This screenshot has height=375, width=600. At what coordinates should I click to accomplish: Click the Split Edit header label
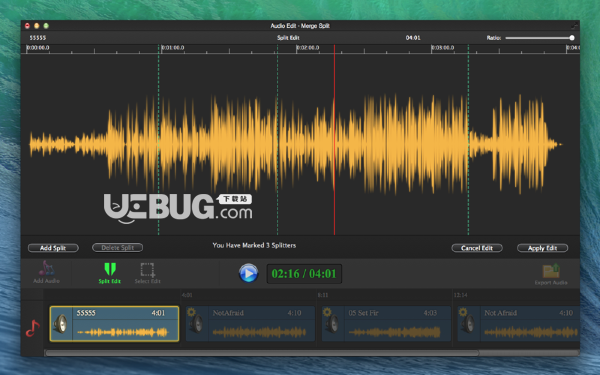point(288,38)
